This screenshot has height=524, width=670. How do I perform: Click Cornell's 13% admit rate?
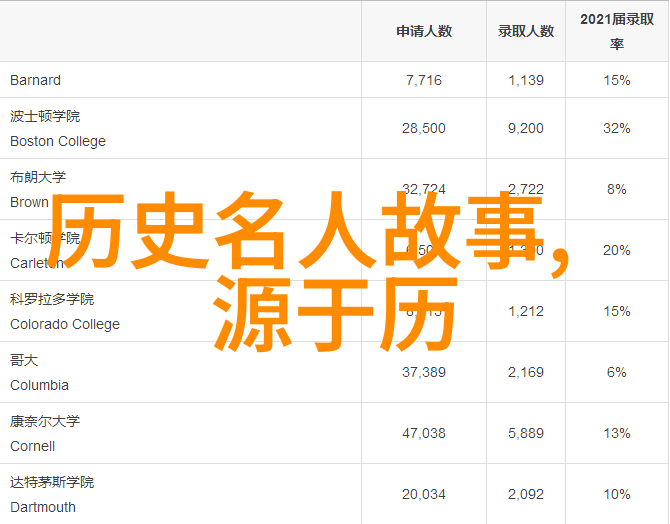(x=617, y=433)
